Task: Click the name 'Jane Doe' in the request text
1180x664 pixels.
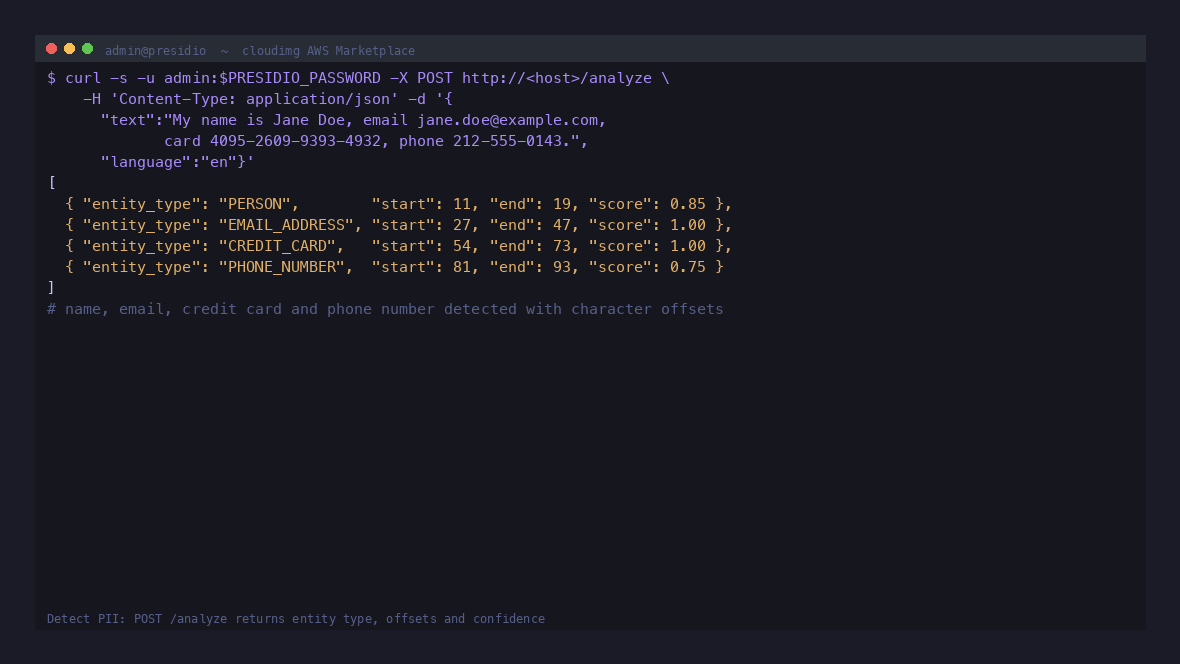Action: point(309,120)
